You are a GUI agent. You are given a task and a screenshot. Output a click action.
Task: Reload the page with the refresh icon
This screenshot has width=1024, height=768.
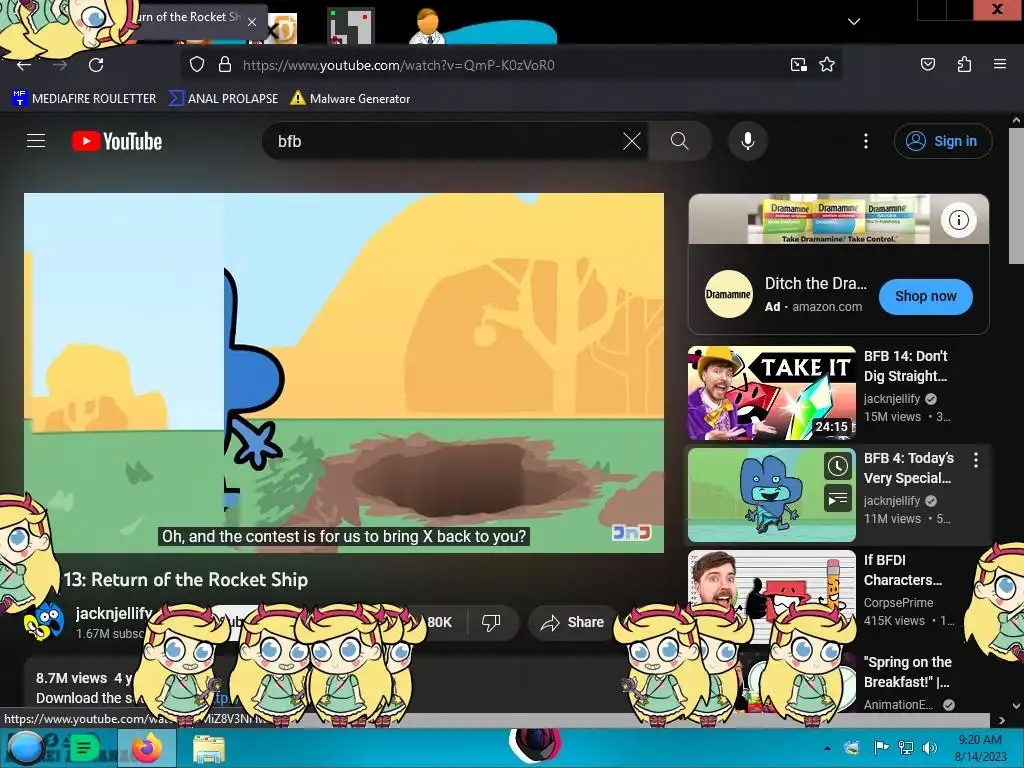coord(96,65)
